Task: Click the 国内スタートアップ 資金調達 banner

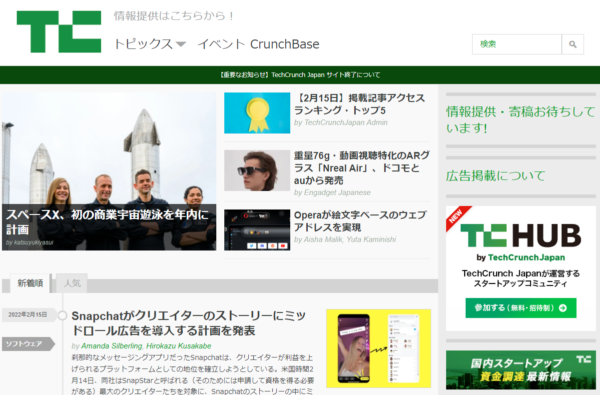Action: tap(521, 370)
